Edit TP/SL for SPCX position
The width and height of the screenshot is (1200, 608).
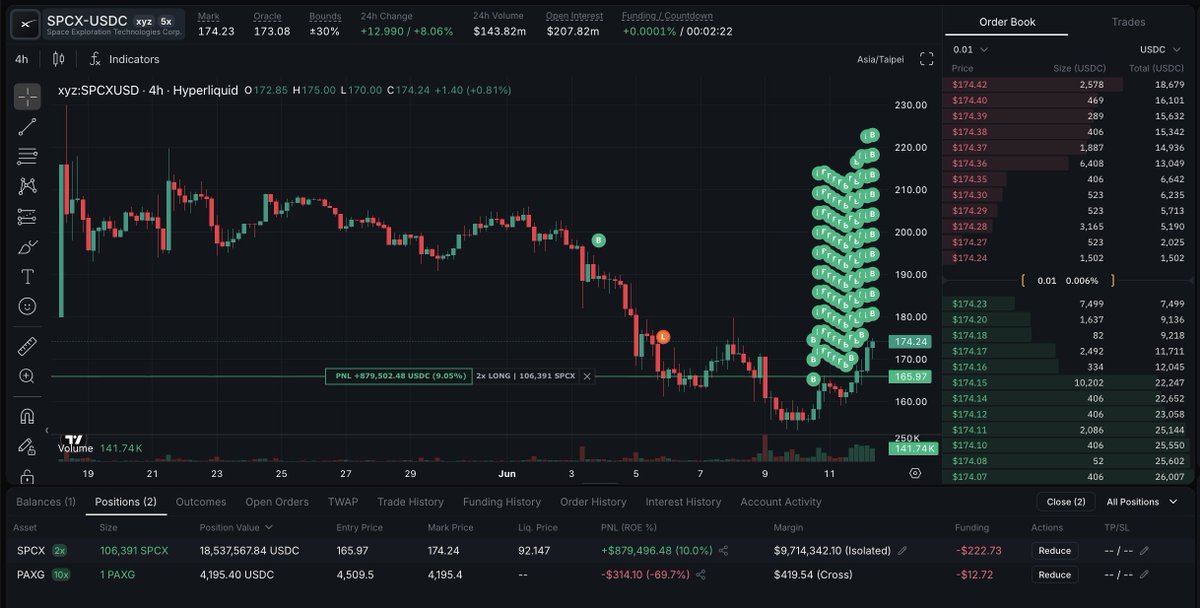(x=1145, y=551)
